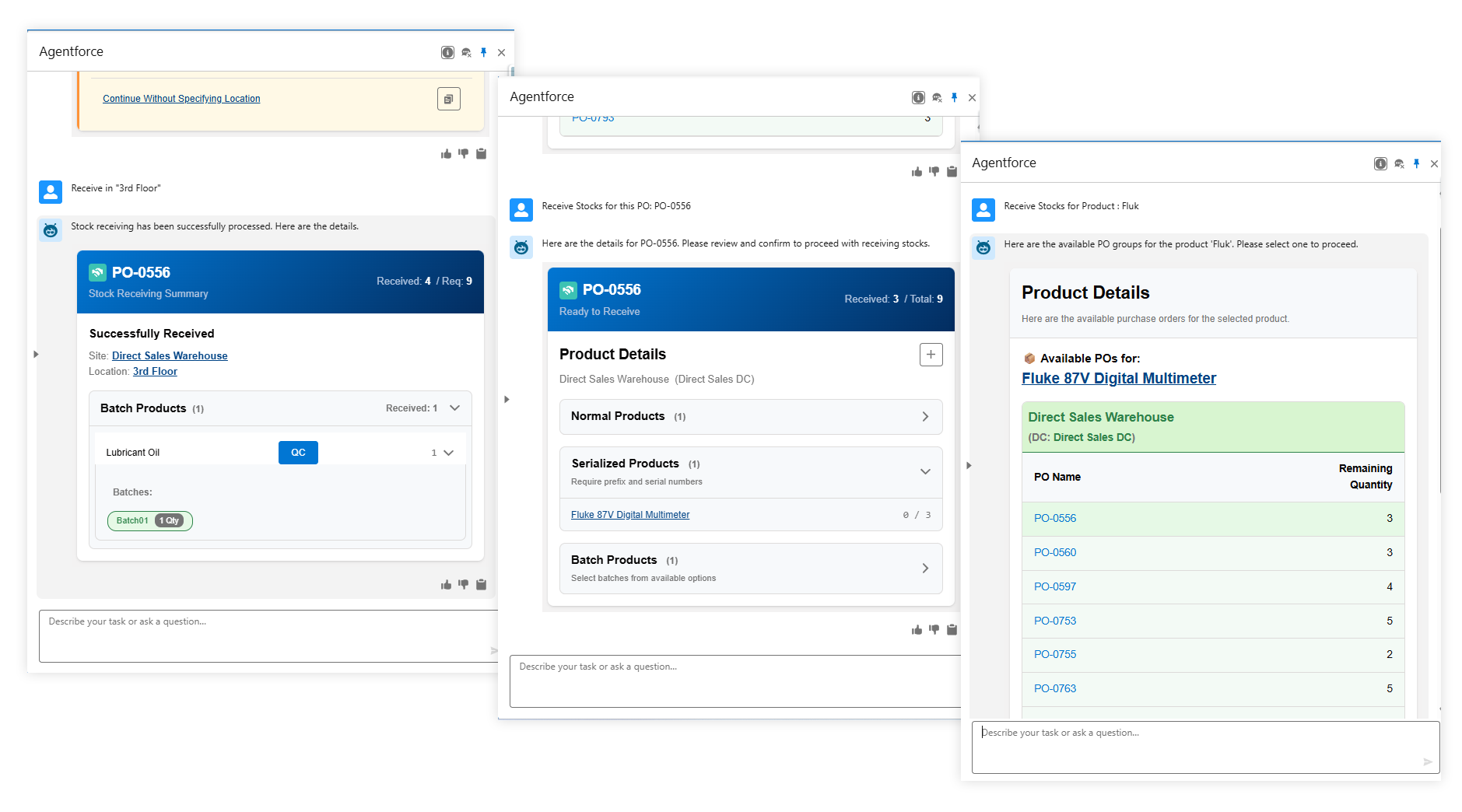Click the QC button for Lubricant Oil
1462x812 pixels.
pyautogui.click(x=298, y=453)
